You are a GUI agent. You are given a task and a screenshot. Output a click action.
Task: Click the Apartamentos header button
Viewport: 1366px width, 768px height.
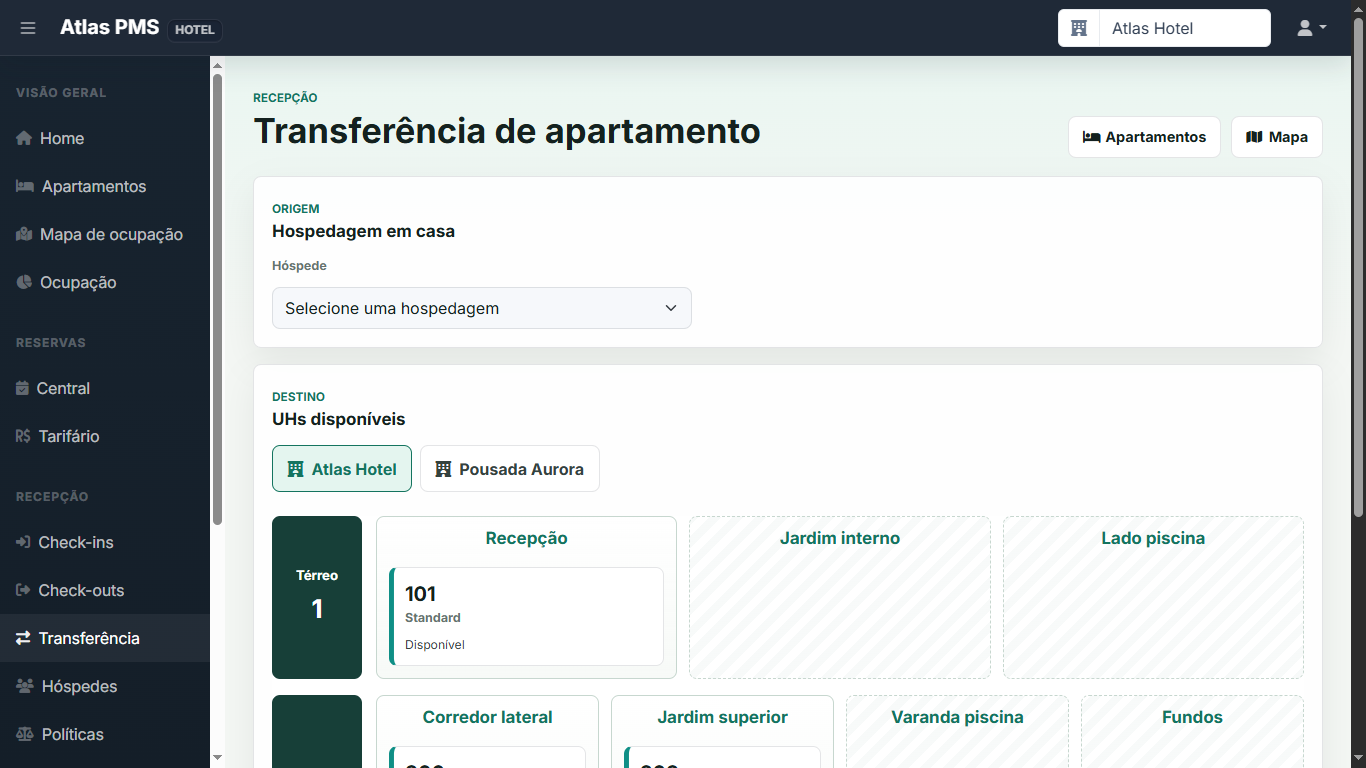click(x=1144, y=137)
